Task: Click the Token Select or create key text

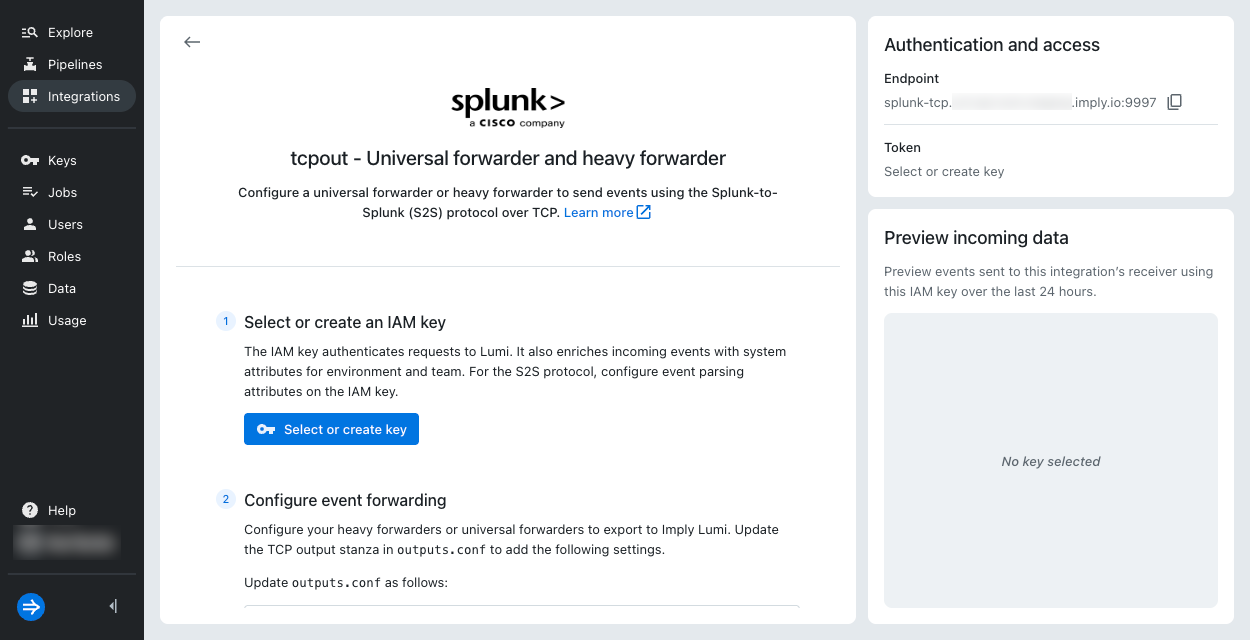Action: click(944, 171)
